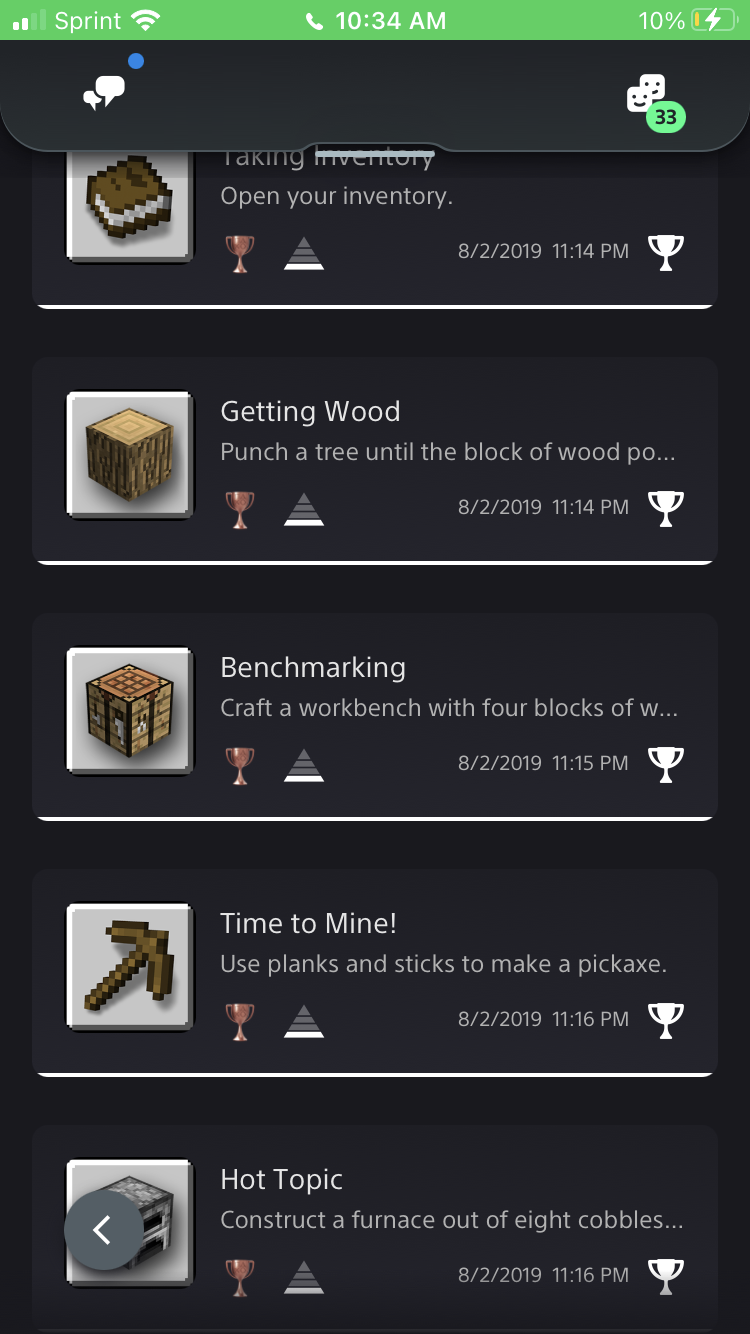Open the Getting Wood wood block thumbnail

pyautogui.click(x=130, y=456)
